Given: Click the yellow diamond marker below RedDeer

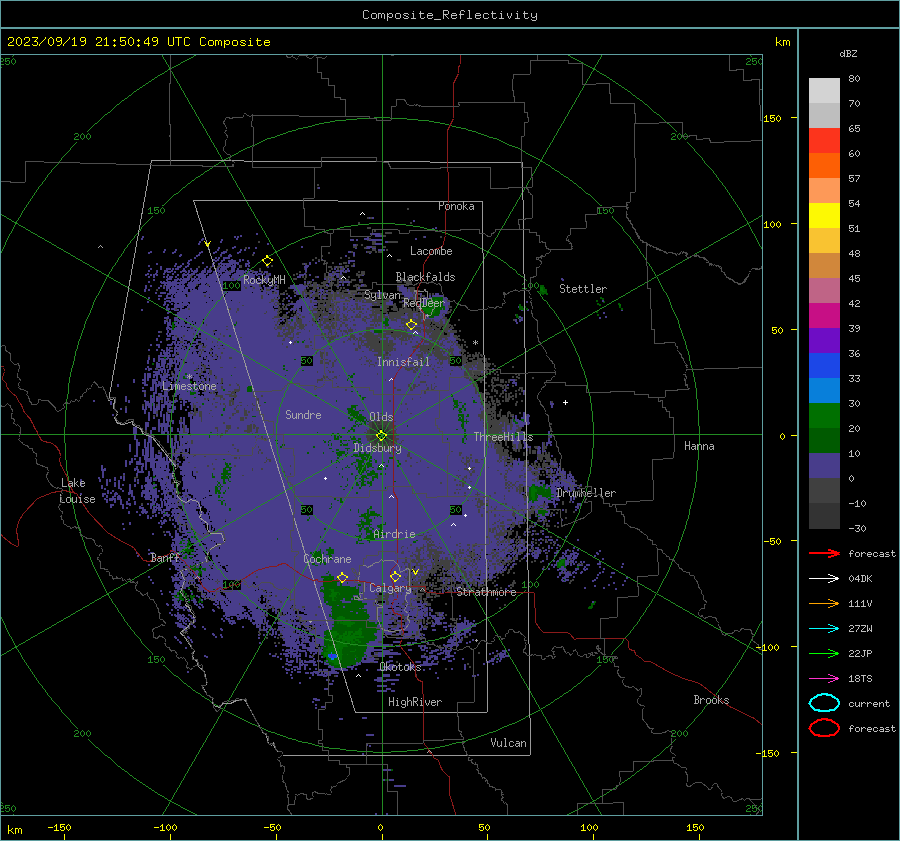Looking at the screenshot, I should pyautogui.click(x=412, y=325).
